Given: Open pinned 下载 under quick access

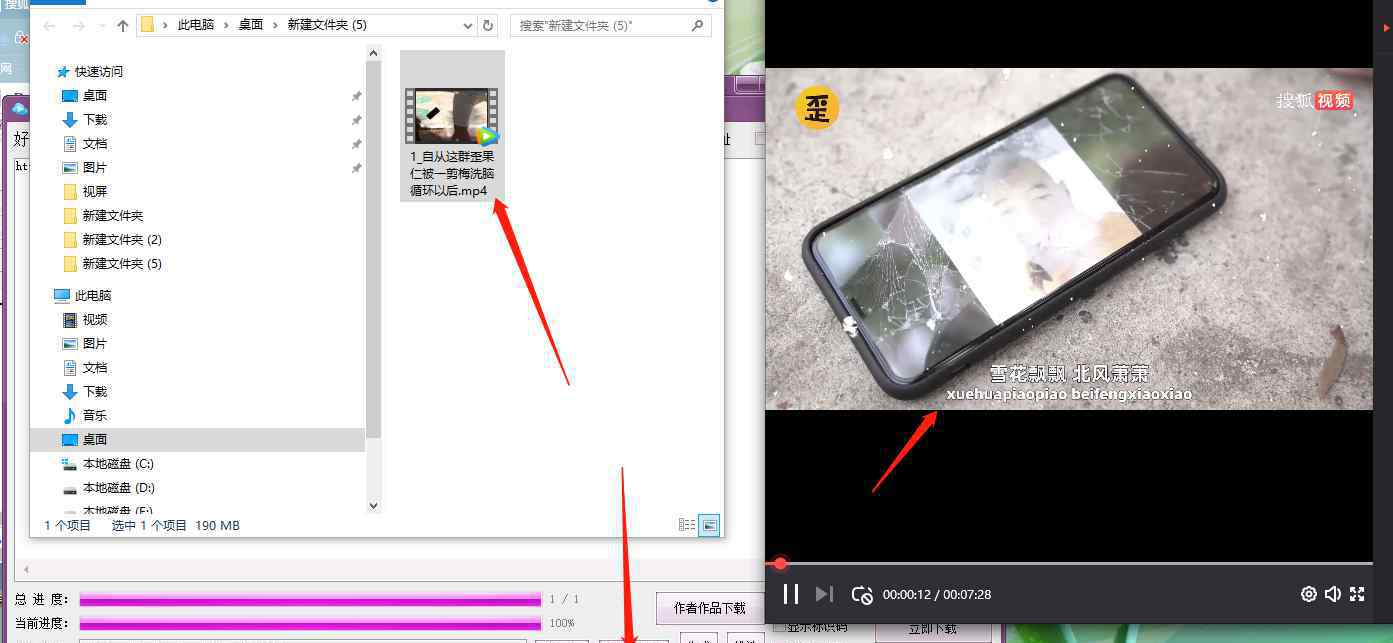Looking at the screenshot, I should pyautogui.click(x=94, y=119).
